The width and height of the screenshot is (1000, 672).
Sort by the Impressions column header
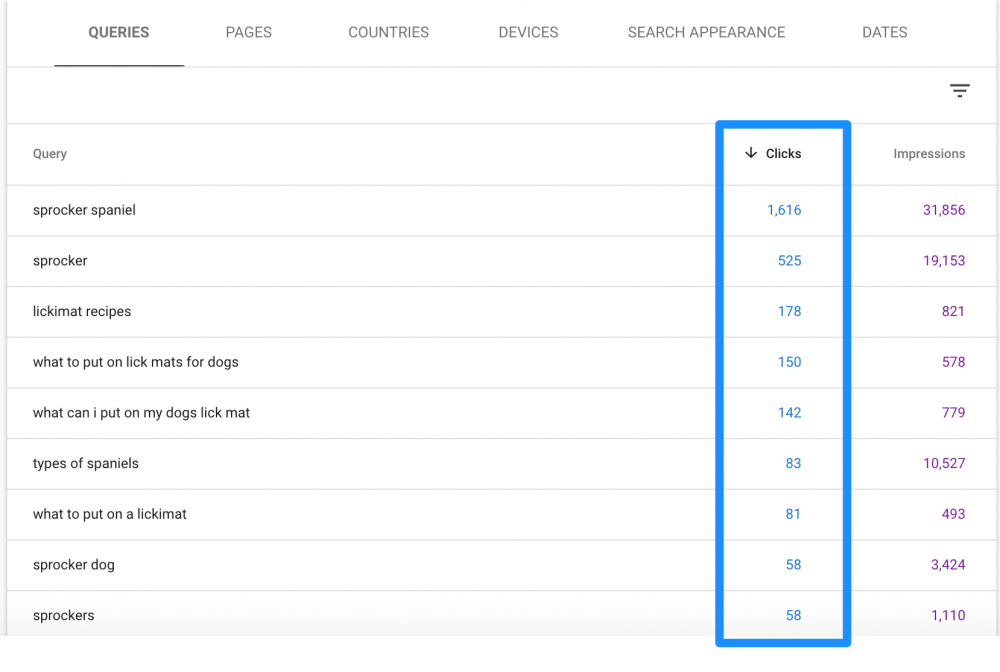pyautogui.click(x=928, y=154)
